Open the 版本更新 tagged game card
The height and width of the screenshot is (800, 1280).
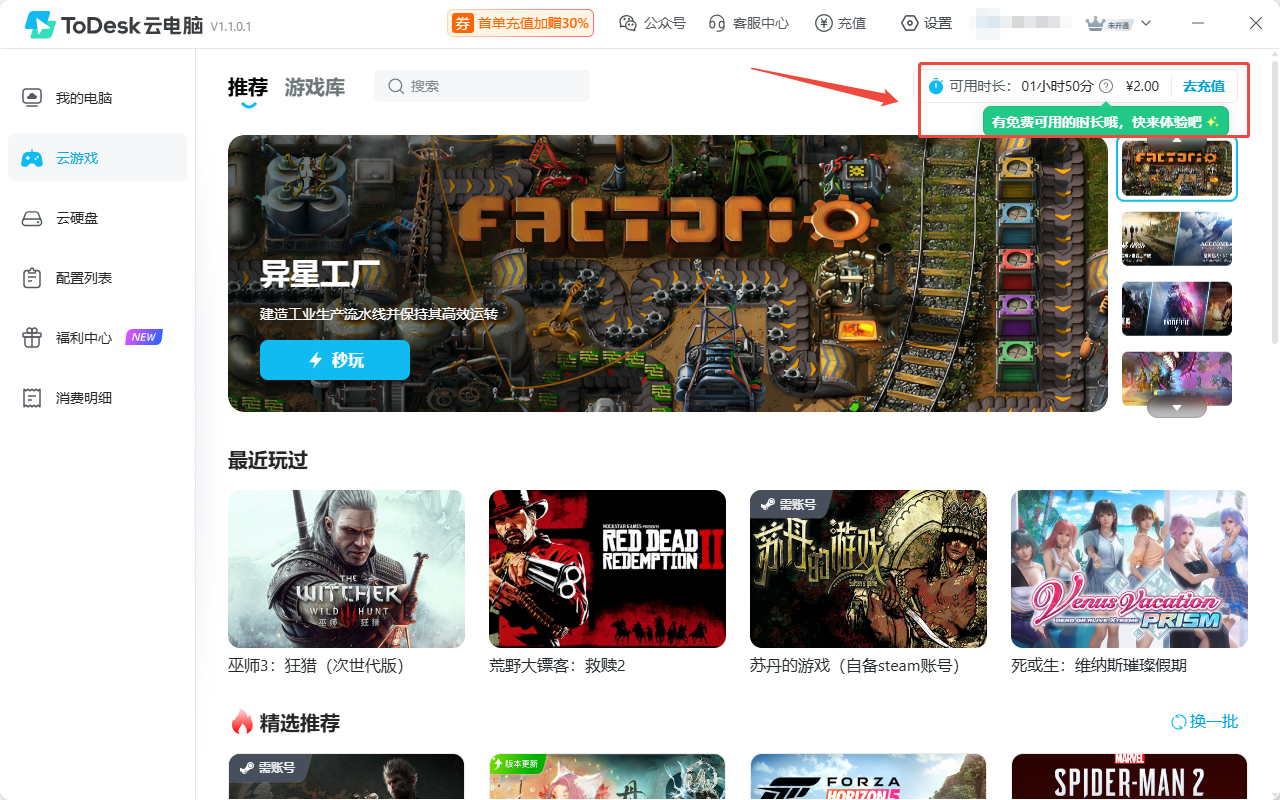click(607, 777)
